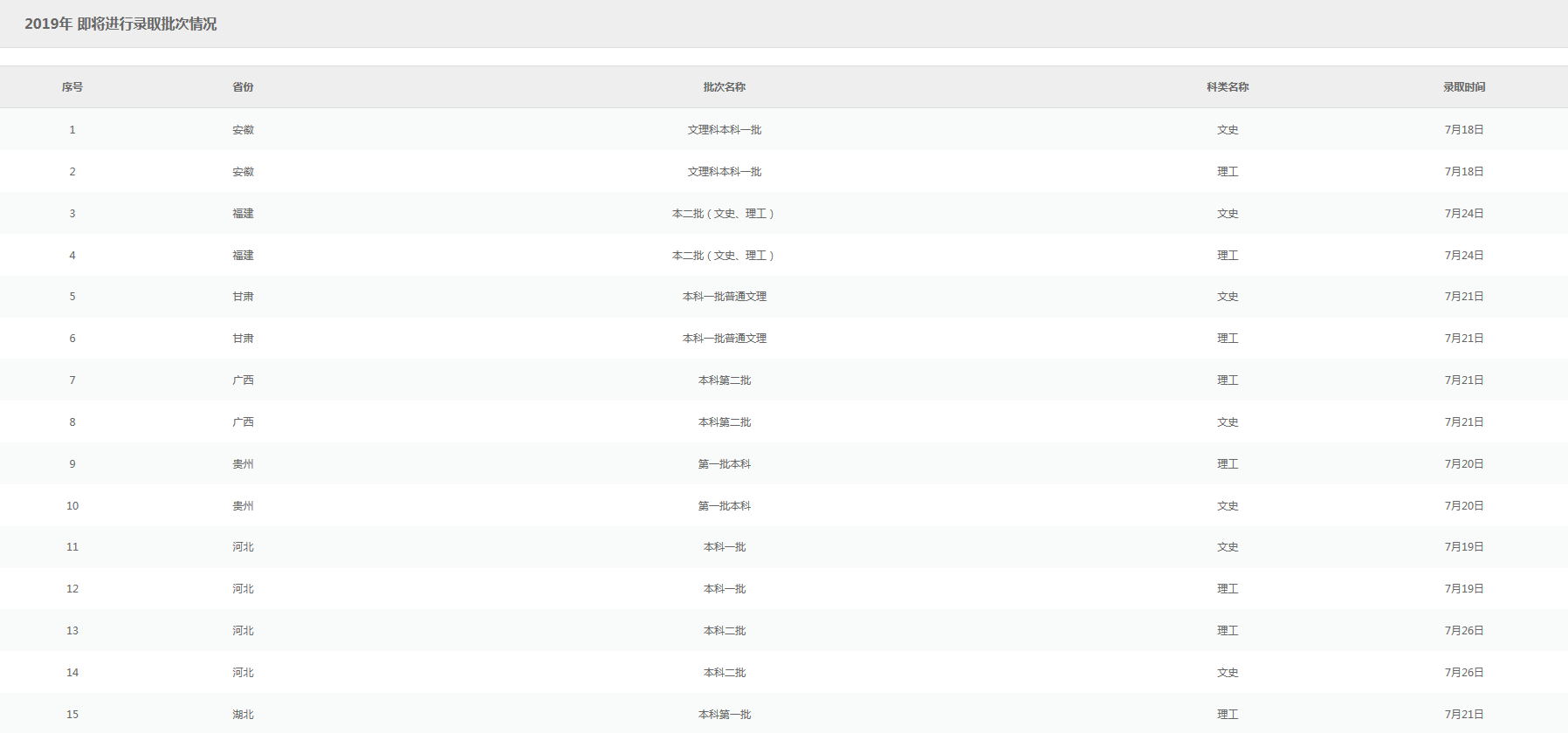The image size is (1568, 733).
Task: Click 理工 category in row 13
Action: click(1228, 631)
